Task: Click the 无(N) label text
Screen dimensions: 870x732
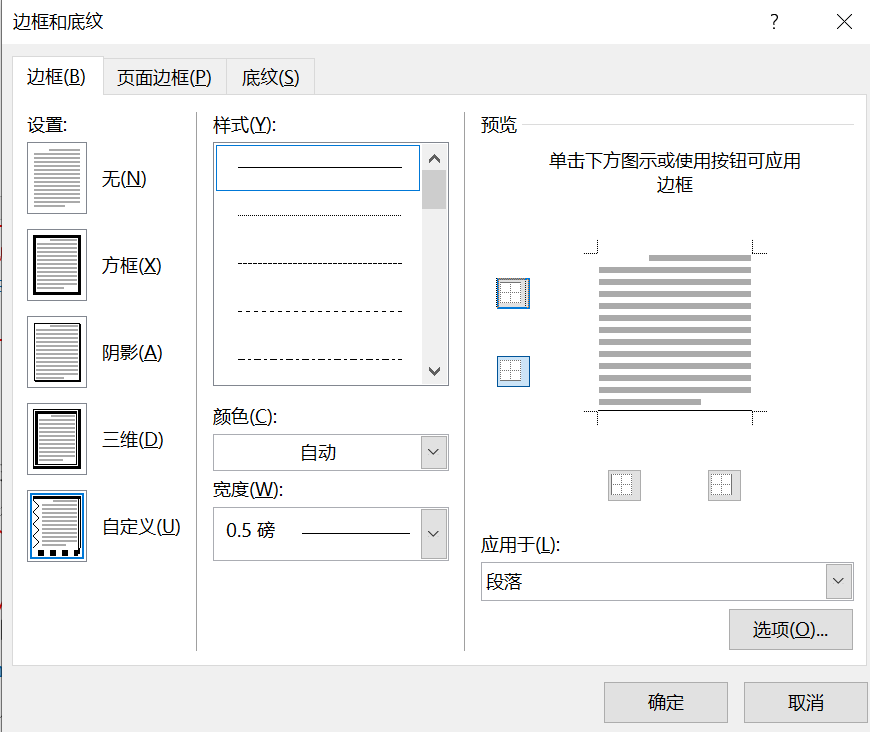Action: [x=124, y=179]
